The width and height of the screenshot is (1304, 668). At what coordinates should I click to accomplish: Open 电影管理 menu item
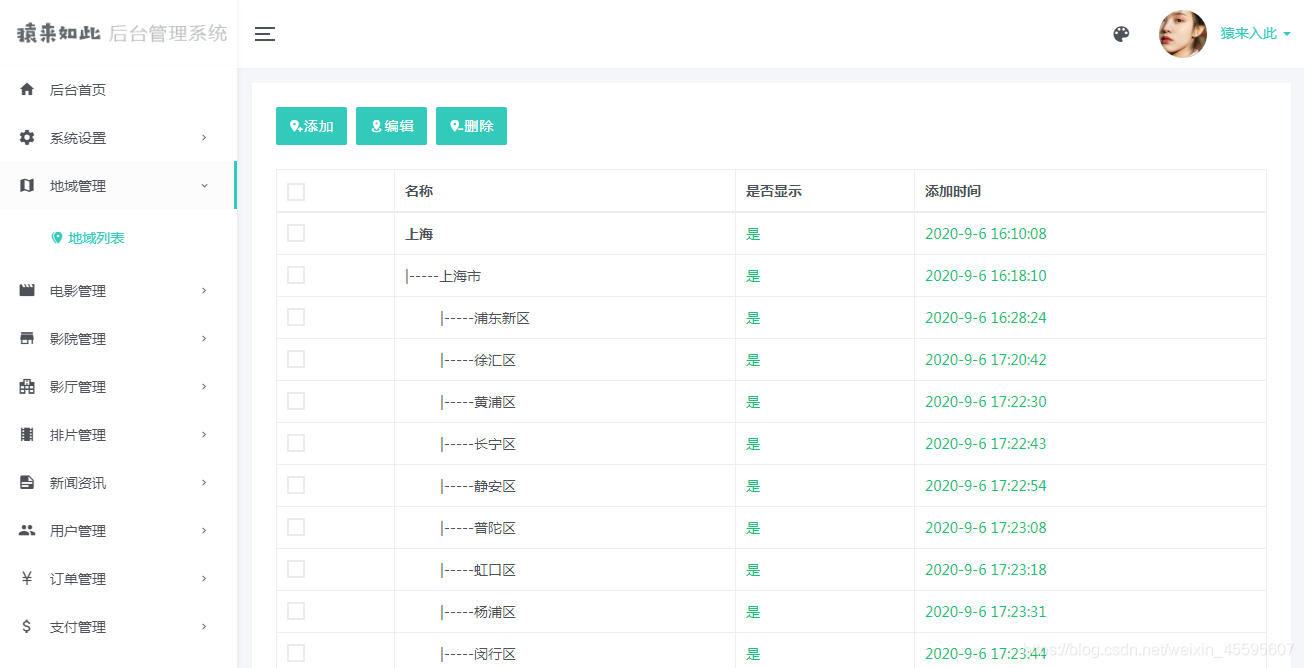click(118, 291)
